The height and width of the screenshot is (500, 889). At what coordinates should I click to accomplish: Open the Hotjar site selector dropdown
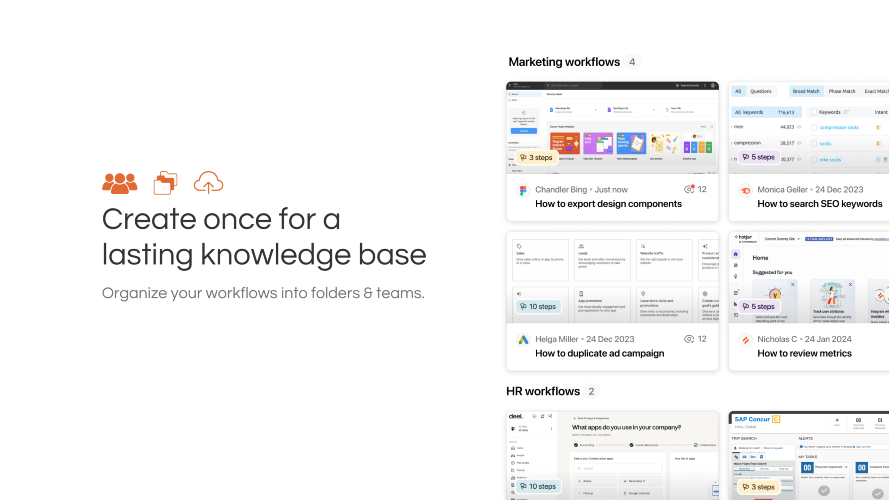tap(782, 239)
